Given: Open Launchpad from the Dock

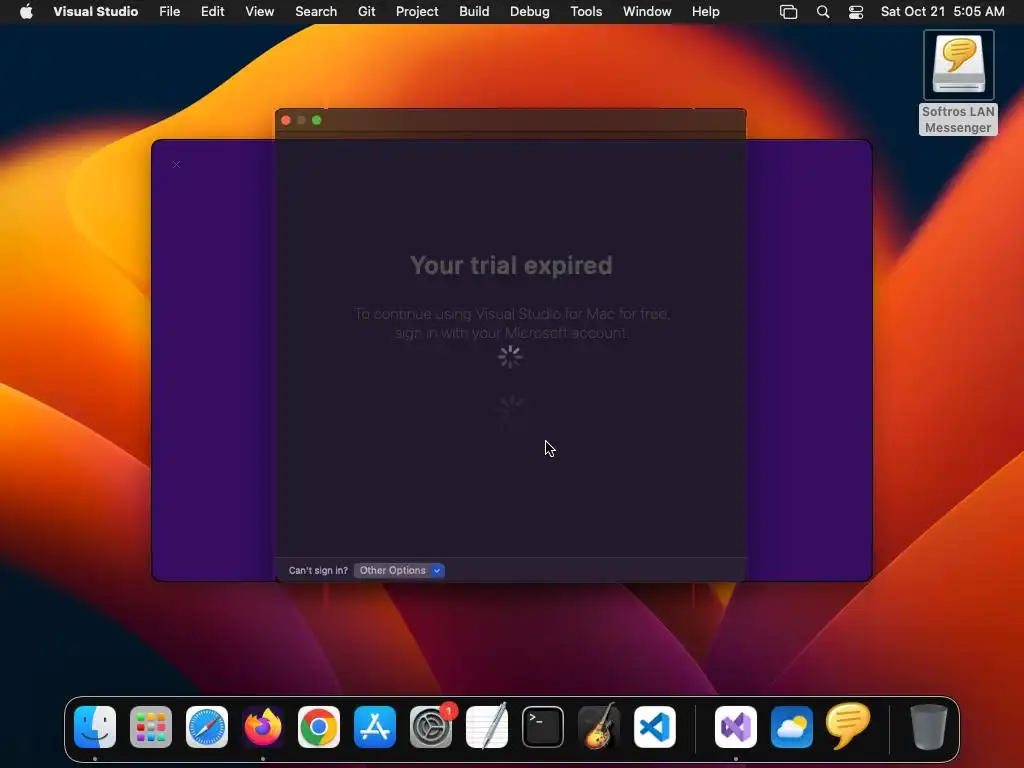Looking at the screenshot, I should pos(151,727).
